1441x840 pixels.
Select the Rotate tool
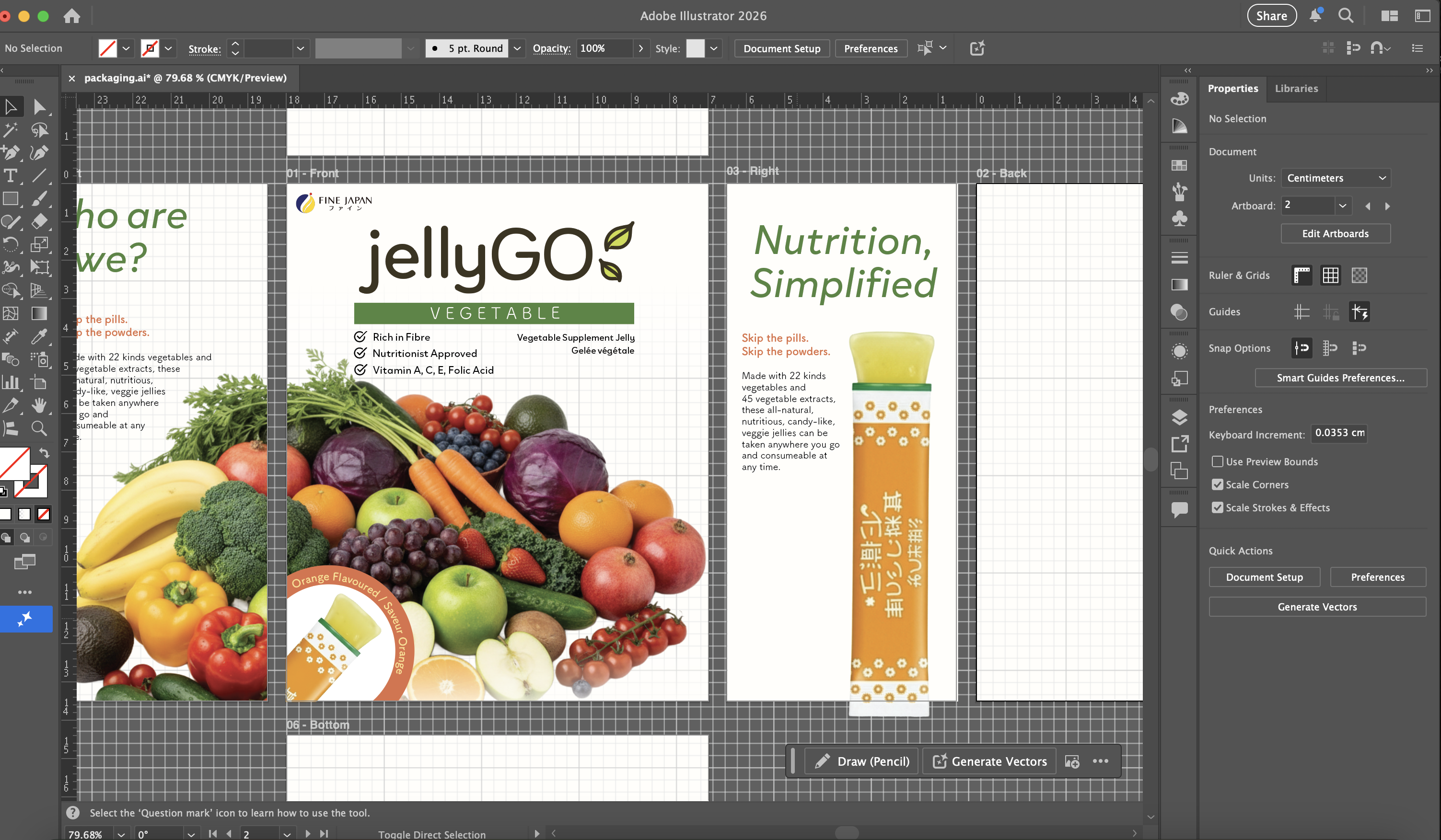click(x=11, y=244)
